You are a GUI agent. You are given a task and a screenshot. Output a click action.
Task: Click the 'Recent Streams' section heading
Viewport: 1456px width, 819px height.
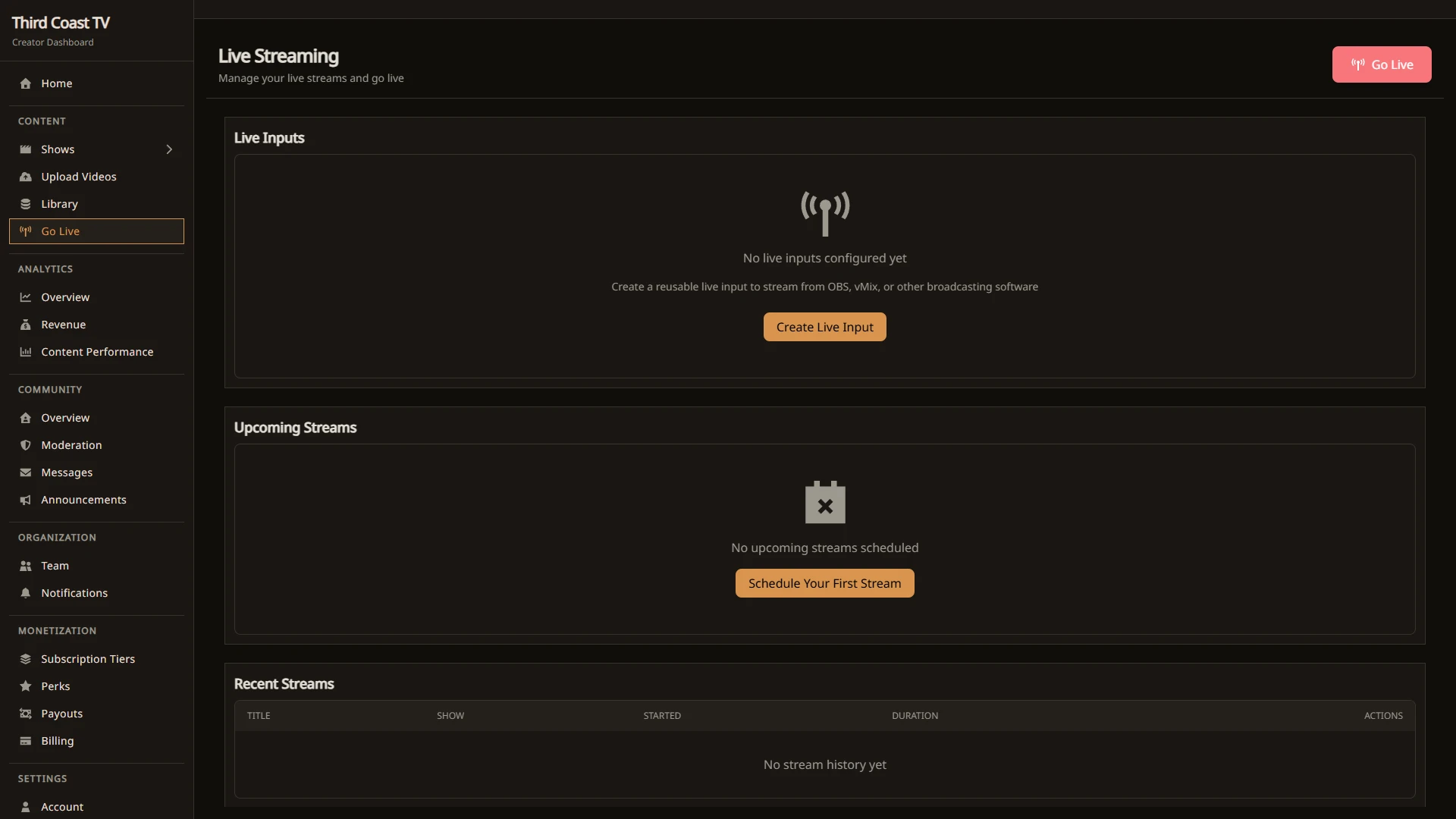point(284,684)
